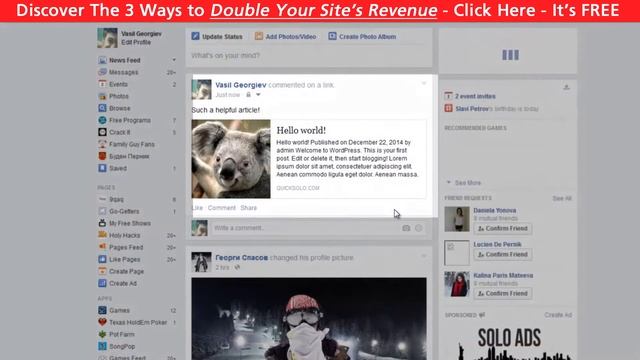This screenshot has width=640, height=360.
Task: Click See All friend requests
Action: [562, 198]
